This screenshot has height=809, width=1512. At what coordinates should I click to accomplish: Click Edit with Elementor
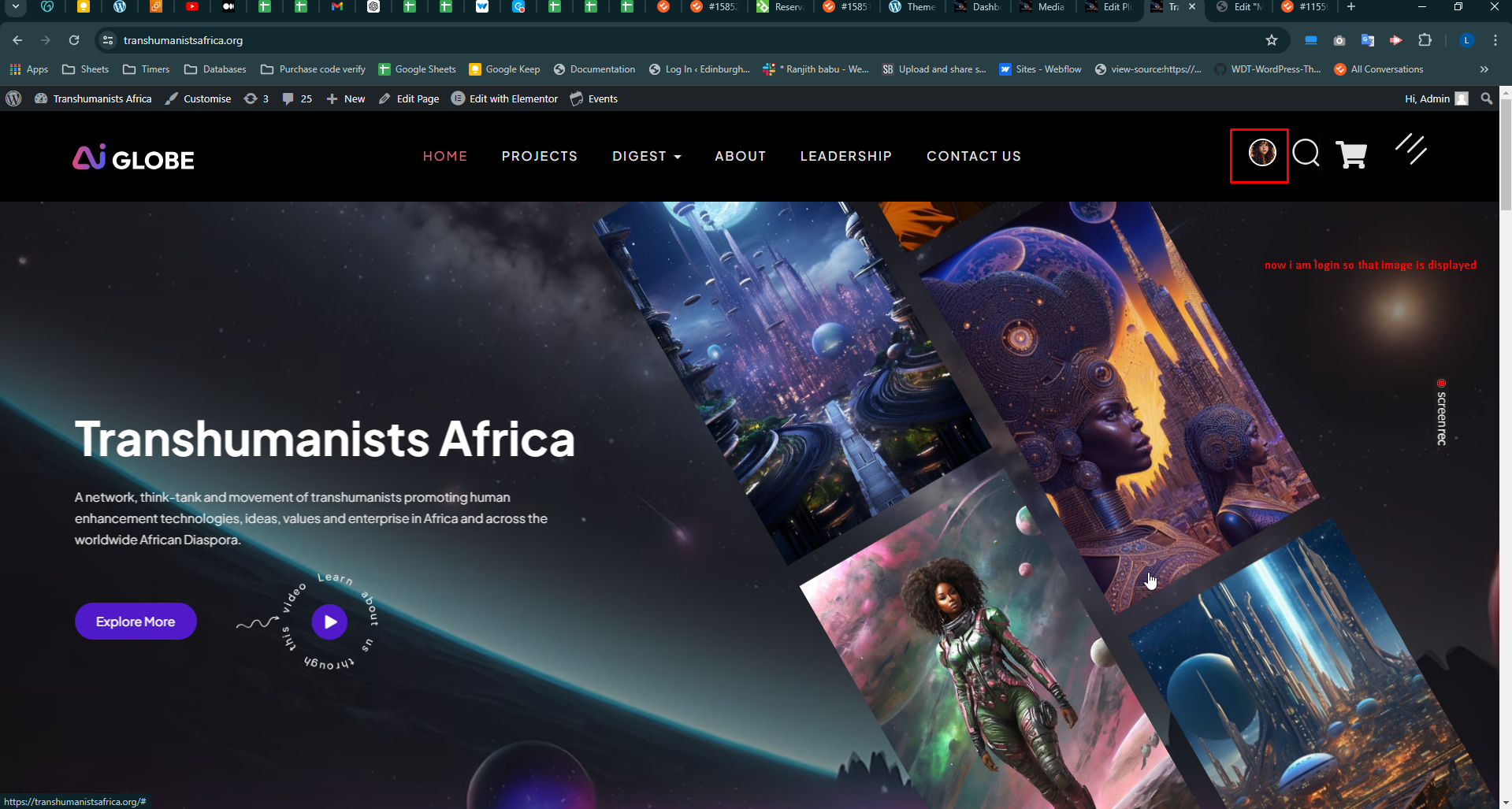coord(504,98)
